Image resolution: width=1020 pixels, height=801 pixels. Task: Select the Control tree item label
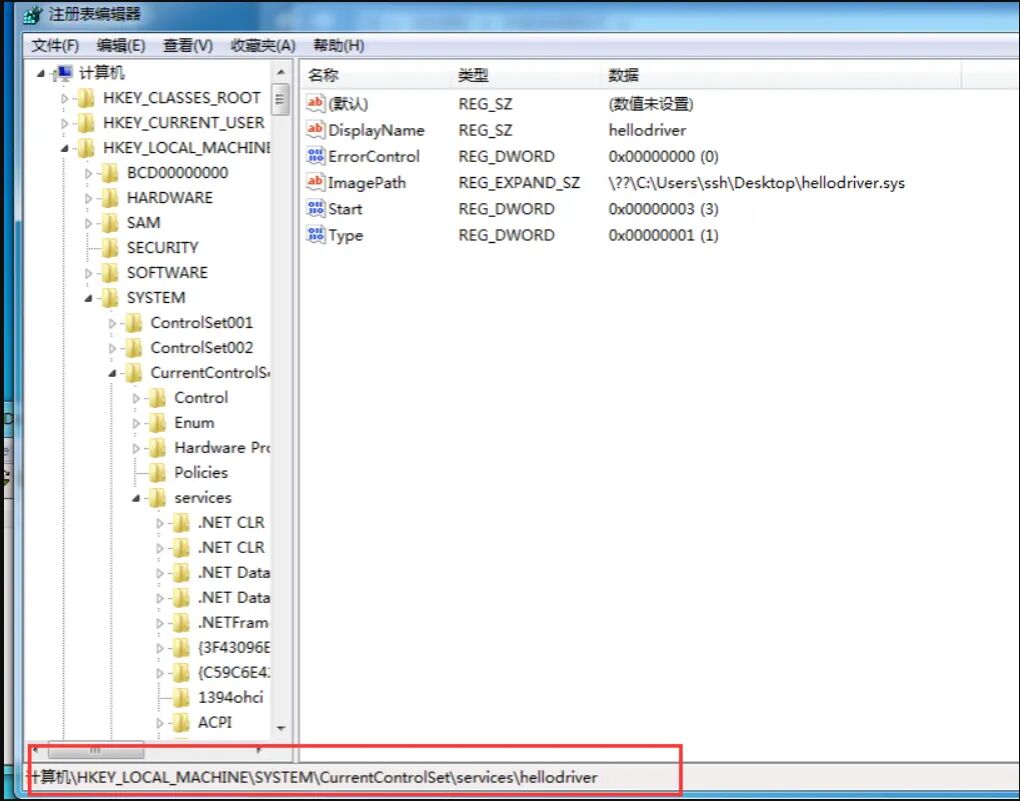201,398
